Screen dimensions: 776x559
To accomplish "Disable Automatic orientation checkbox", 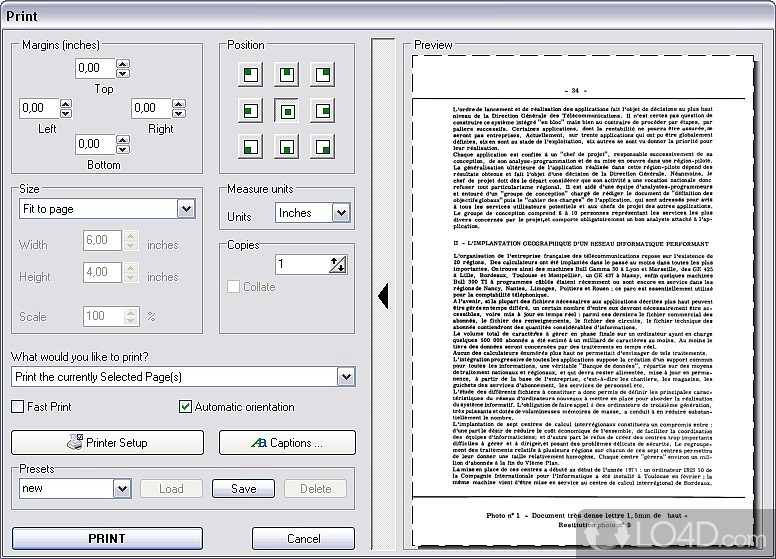I will 185,407.
